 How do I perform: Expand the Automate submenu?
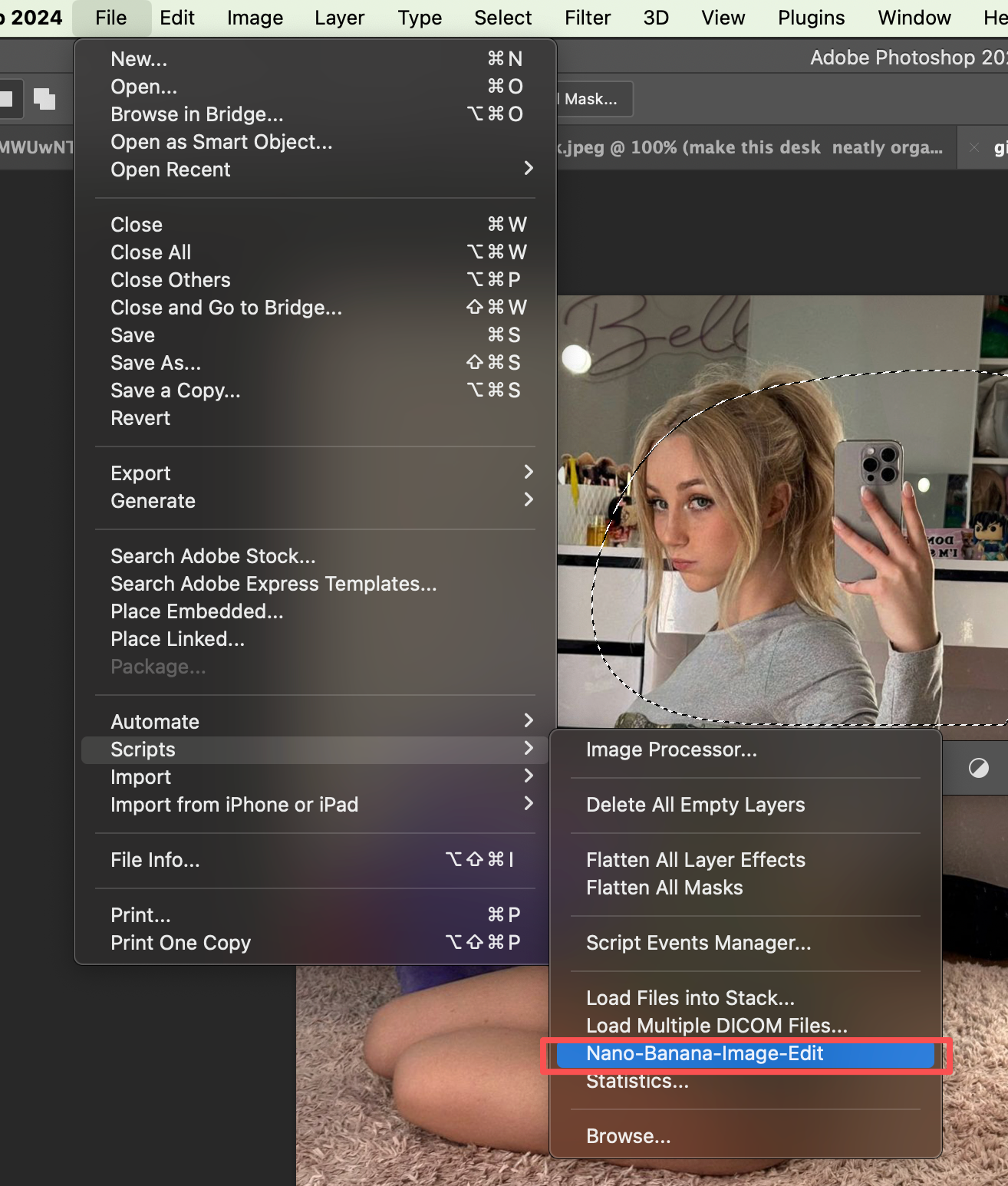coord(315,722)
